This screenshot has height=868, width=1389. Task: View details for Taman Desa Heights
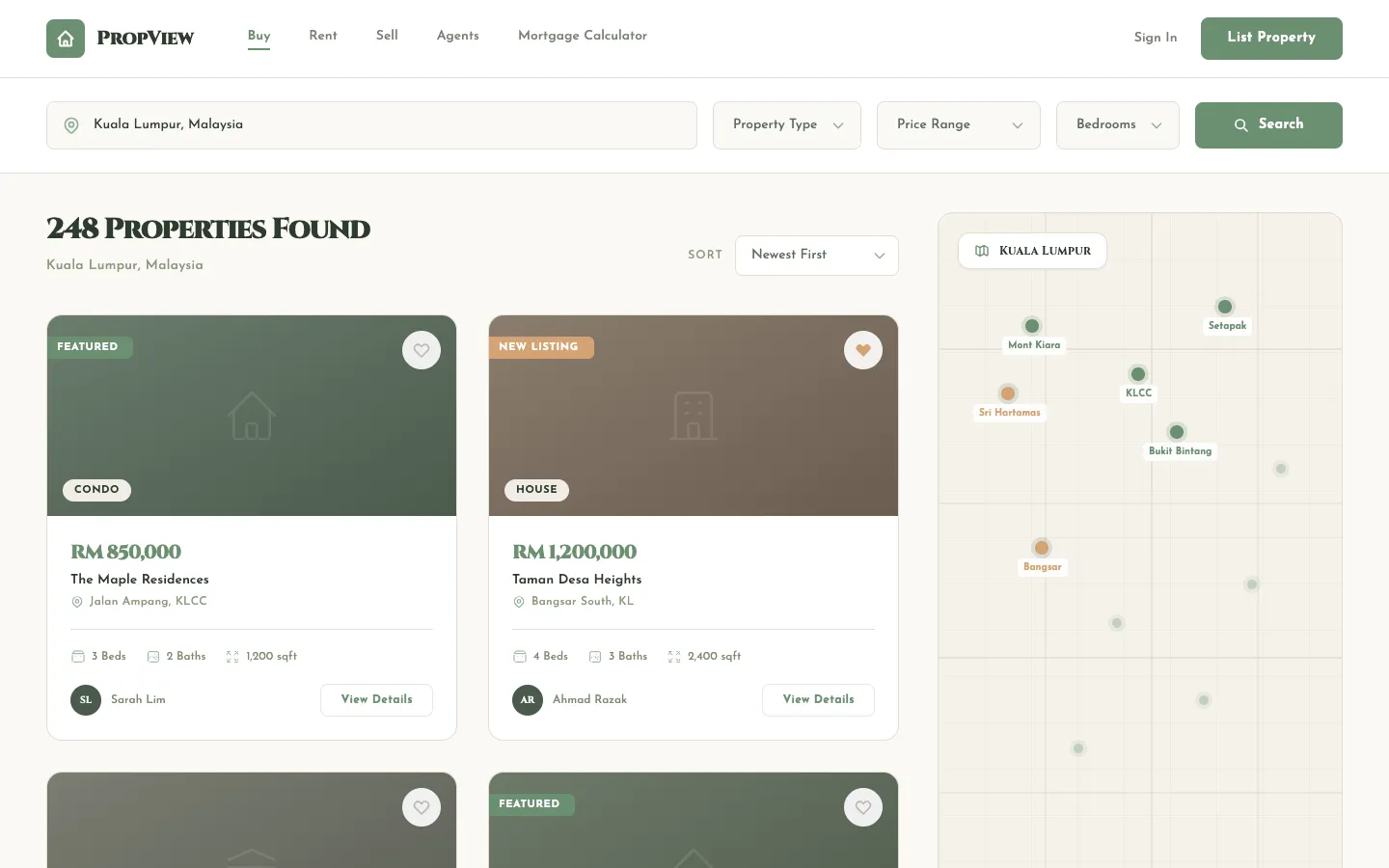[x=818, y=700]
